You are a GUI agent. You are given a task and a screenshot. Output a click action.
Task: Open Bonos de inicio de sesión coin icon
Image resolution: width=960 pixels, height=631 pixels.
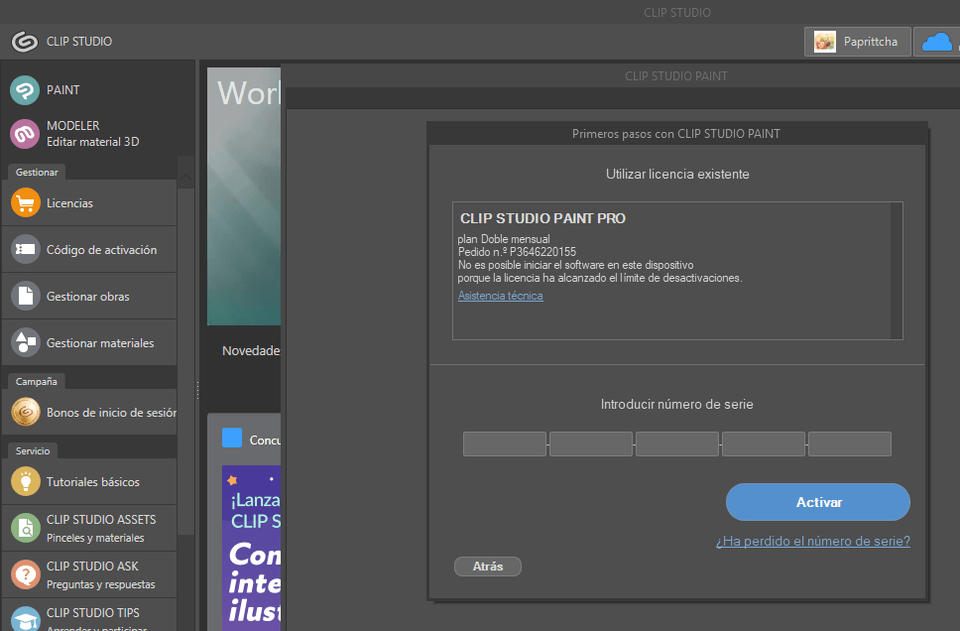coord(26,413)
